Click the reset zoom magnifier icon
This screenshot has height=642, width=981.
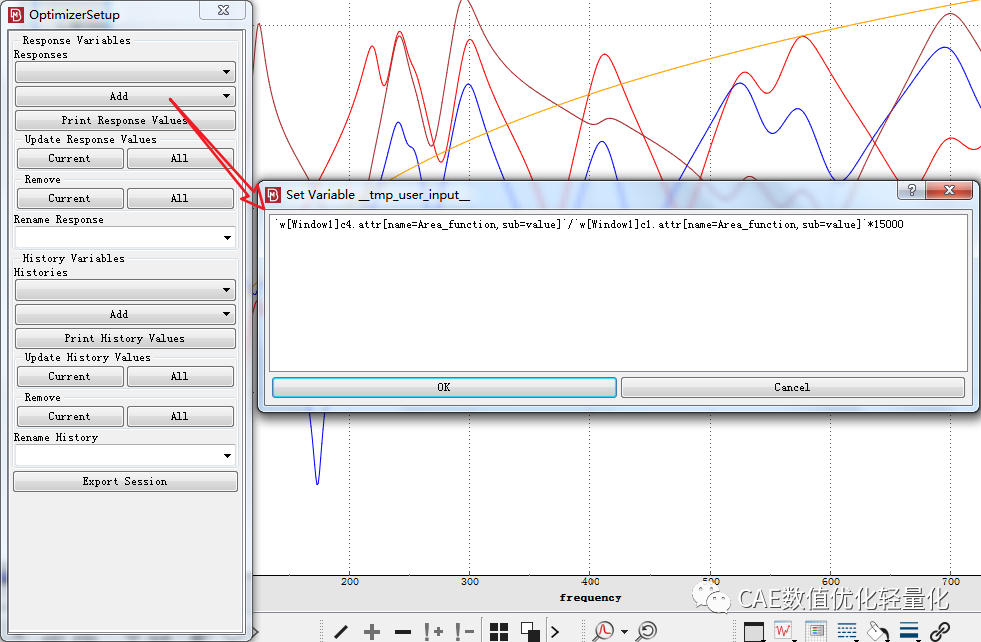(x=647, y=631)
